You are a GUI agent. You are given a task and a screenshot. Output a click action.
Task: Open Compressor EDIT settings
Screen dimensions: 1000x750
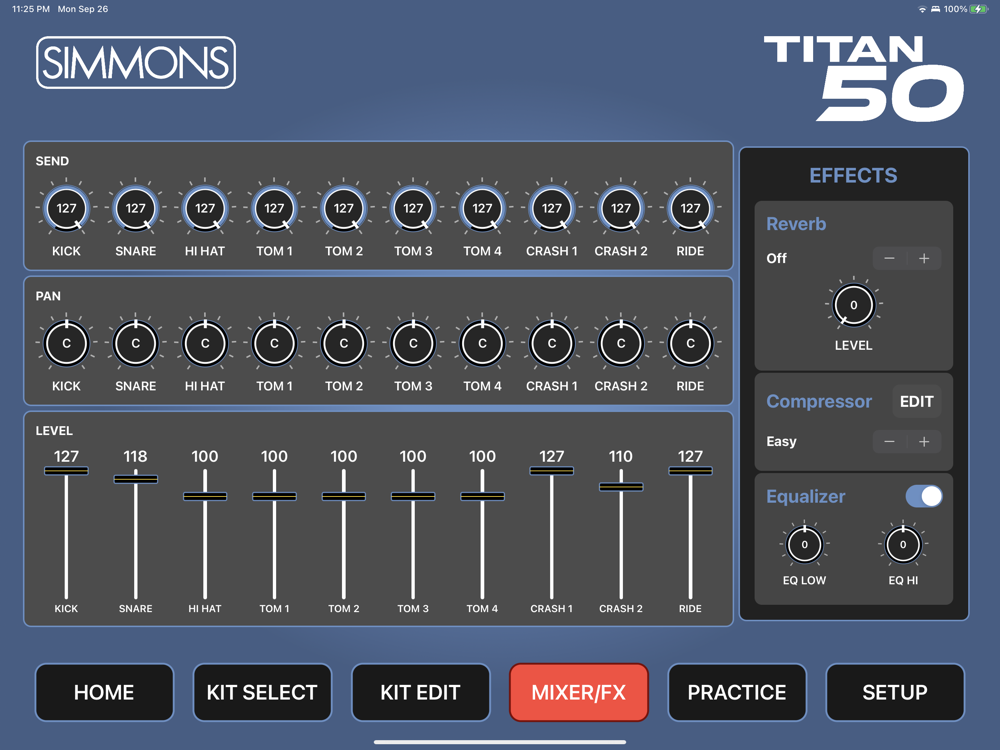coord(916,402)
